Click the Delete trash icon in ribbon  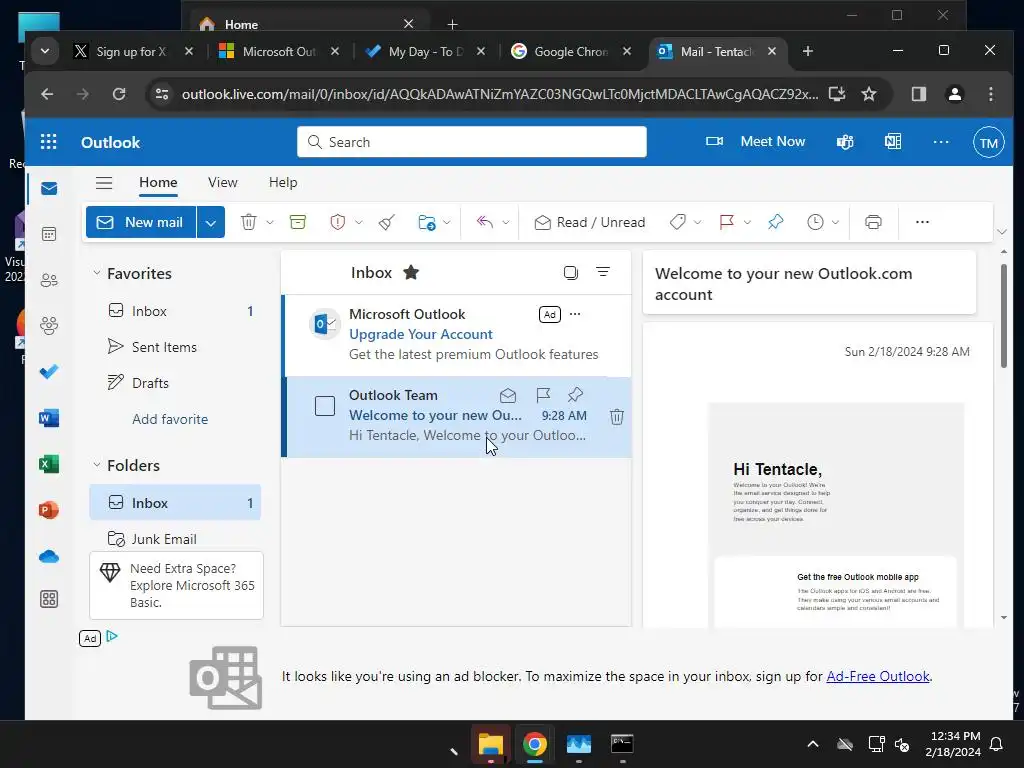249,222
